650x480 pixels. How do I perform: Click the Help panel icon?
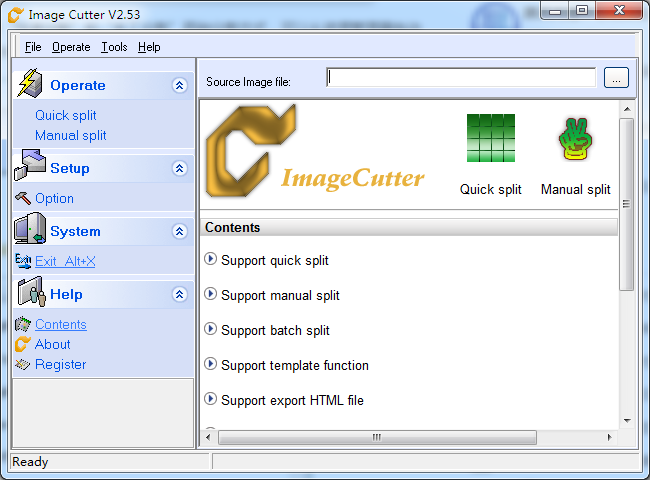[32, 292]
